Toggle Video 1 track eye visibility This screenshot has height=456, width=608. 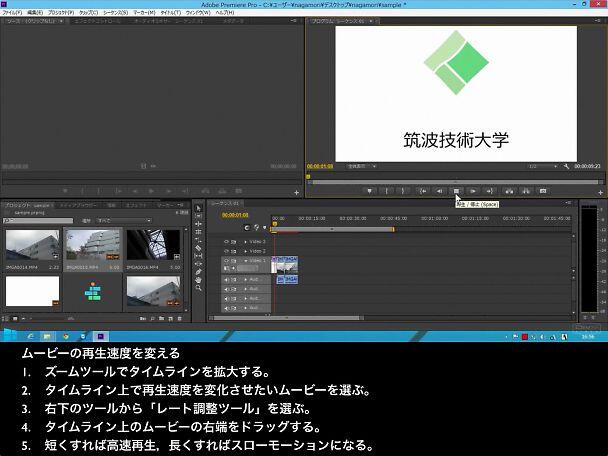point(226,261)
